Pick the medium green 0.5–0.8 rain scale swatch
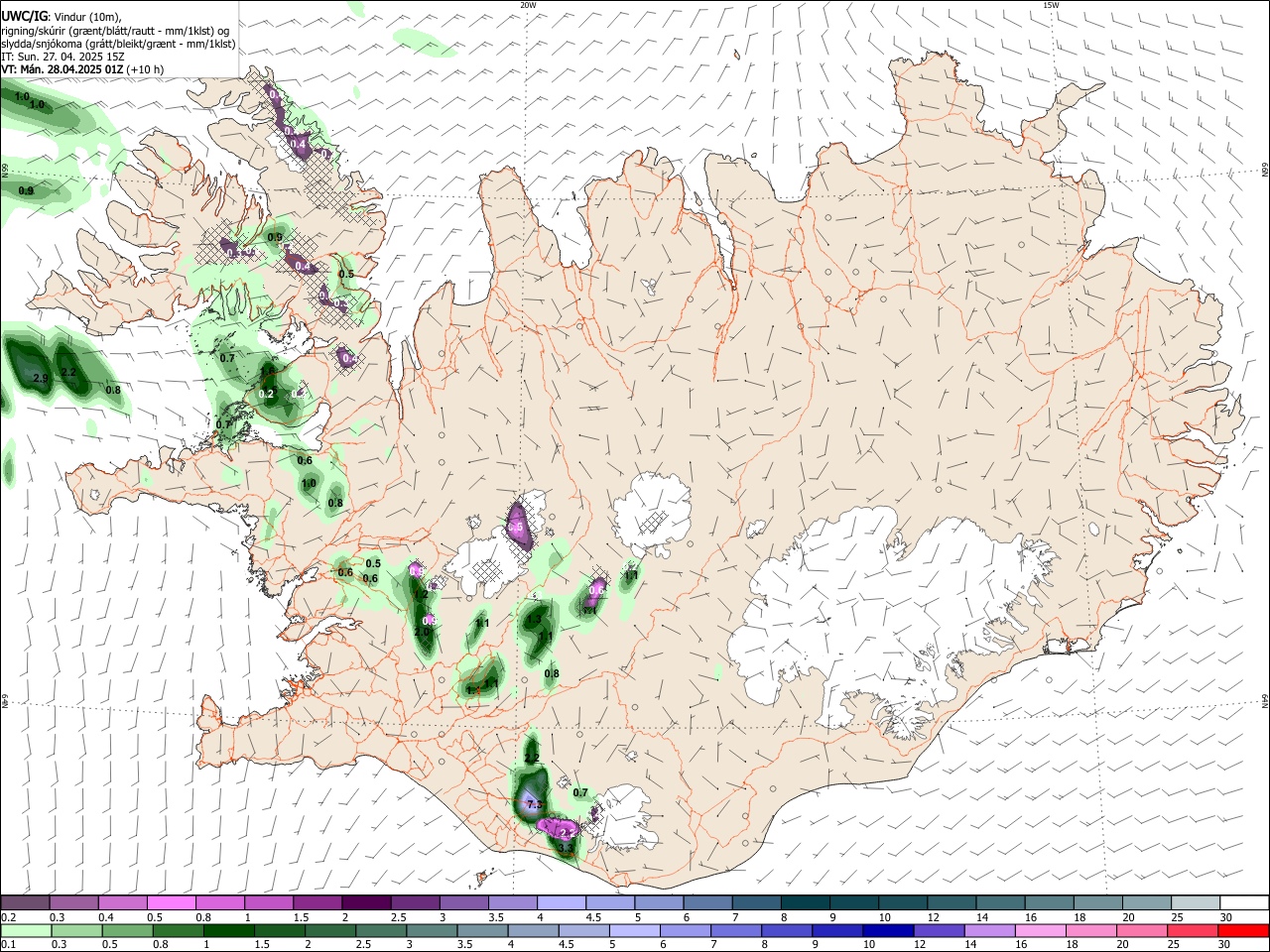 click(127, 930)
